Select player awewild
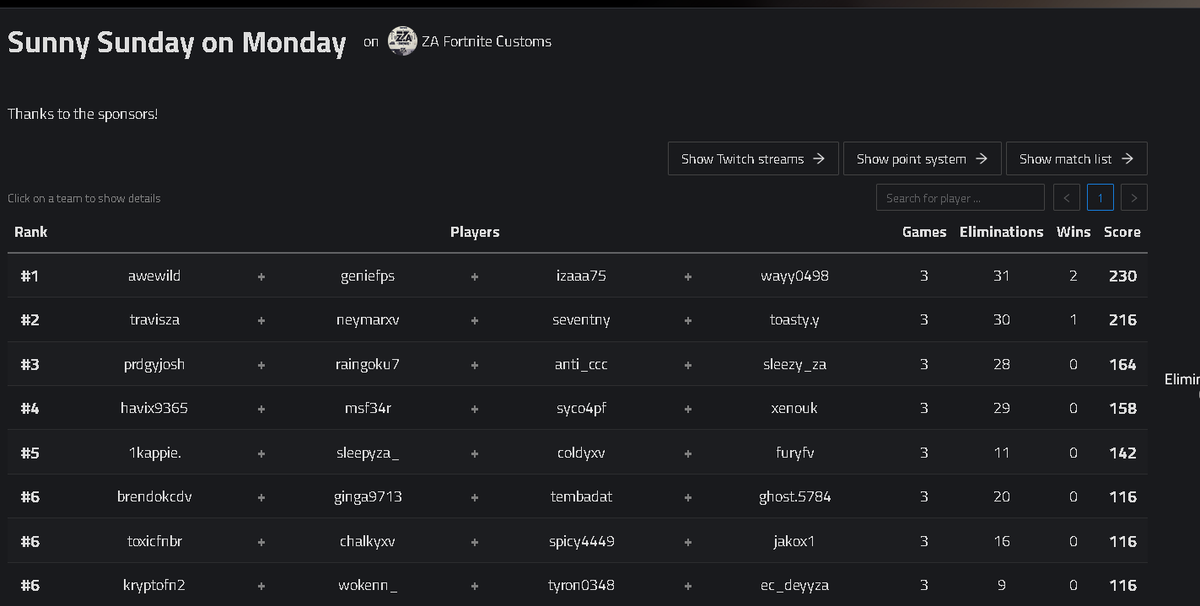This screenshot has width=1200, height=606. click(155, 276)
